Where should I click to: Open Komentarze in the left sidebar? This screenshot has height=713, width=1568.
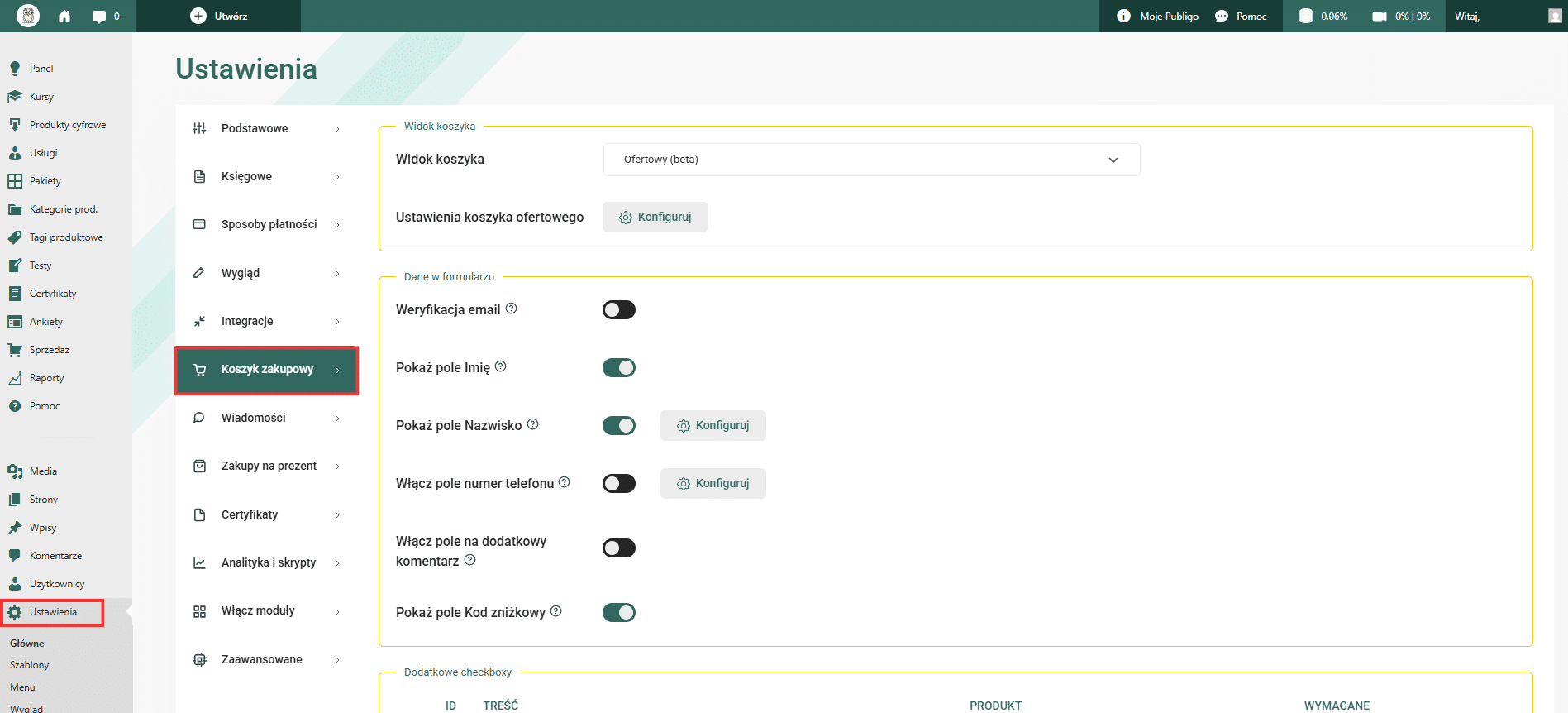click(x=55, y=556)
